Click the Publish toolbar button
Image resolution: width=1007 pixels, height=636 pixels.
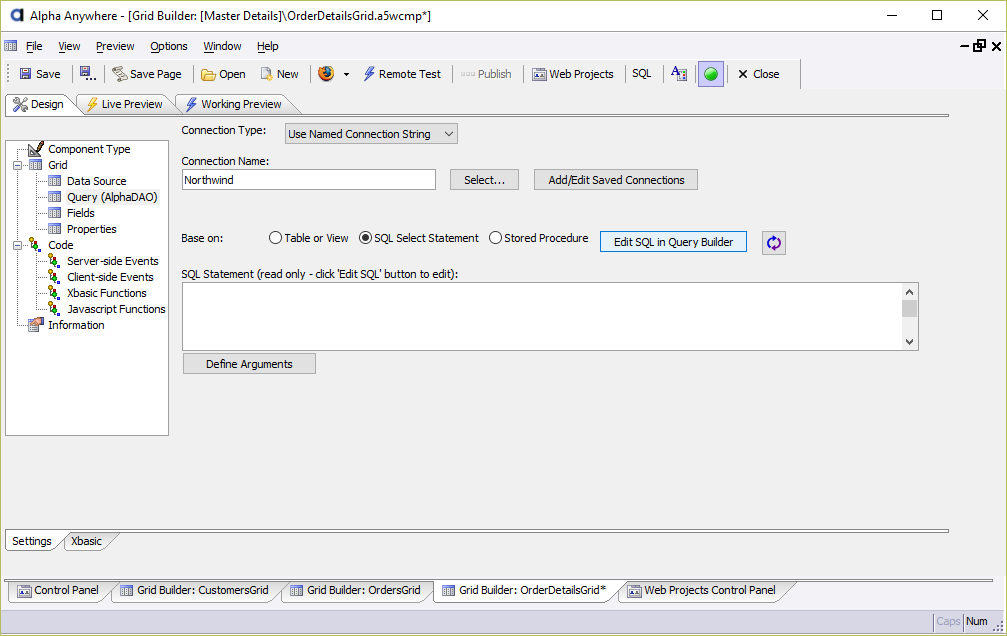(x=486, y=75)
